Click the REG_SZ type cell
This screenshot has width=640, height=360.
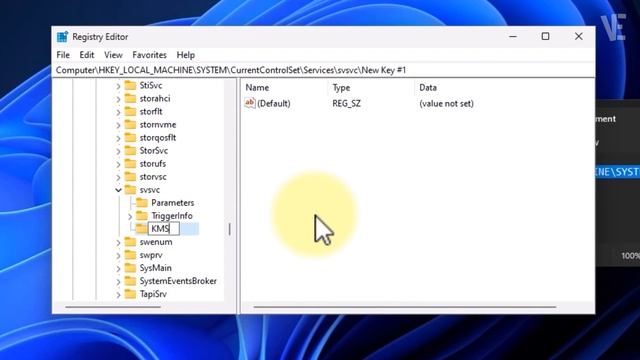click(x=347, y=103)
